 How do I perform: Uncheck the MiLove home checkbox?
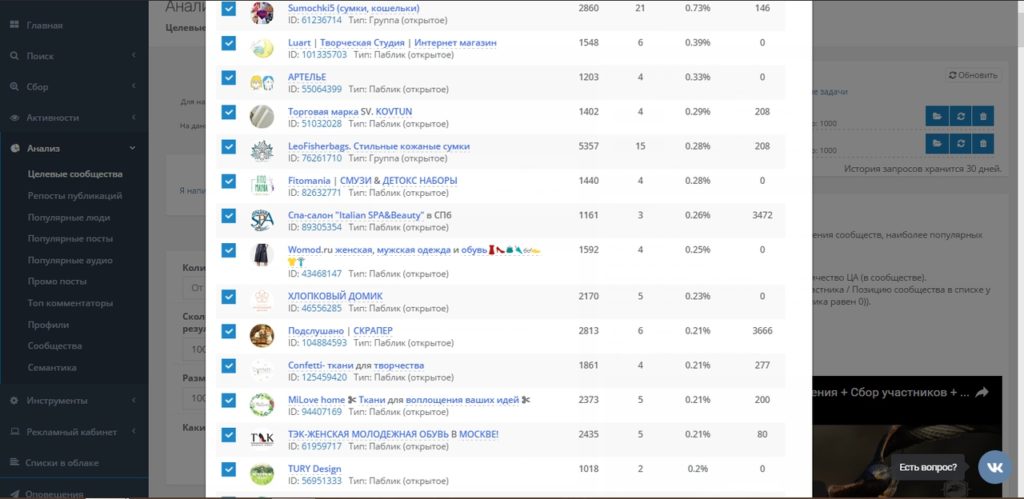(x=229, y=400)
